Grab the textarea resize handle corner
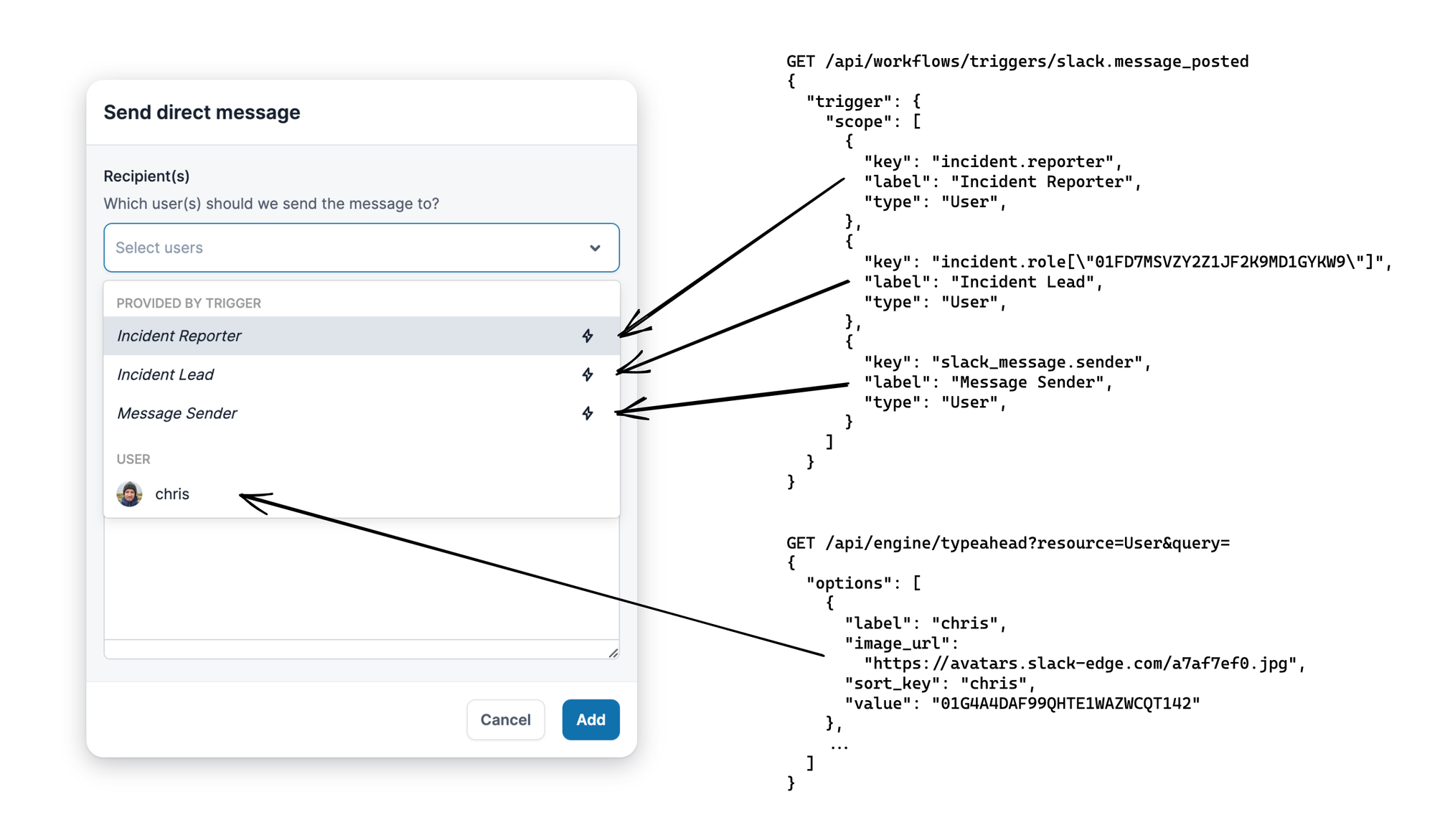1435x840 pixels. [x=613, y=653]
